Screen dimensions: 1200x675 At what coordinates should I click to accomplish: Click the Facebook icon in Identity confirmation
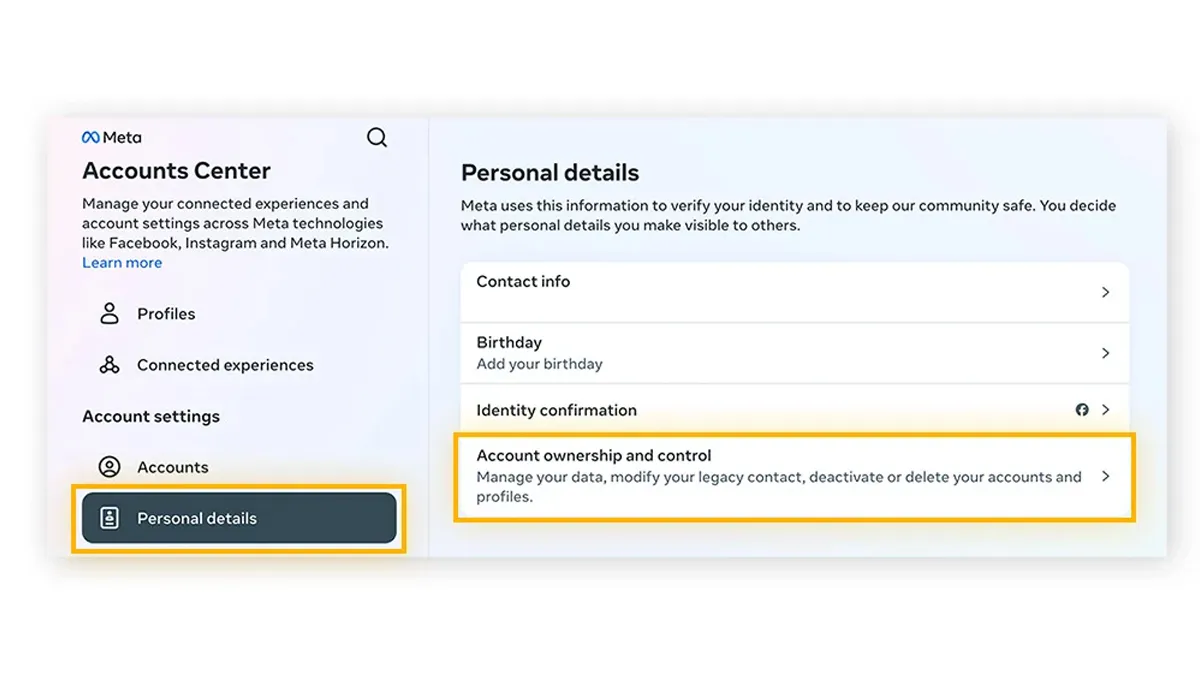(x=1082, y=410)
